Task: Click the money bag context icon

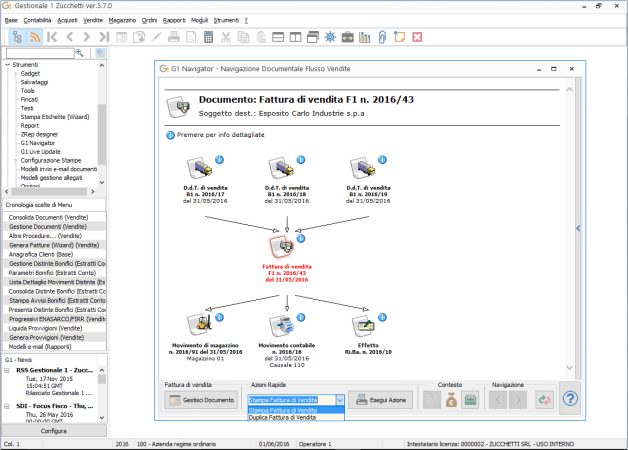Action: coord(451,400)
